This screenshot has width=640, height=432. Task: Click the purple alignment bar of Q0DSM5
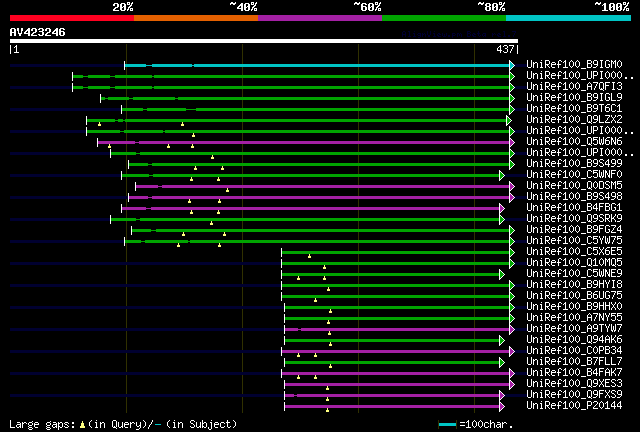[322, 187]
